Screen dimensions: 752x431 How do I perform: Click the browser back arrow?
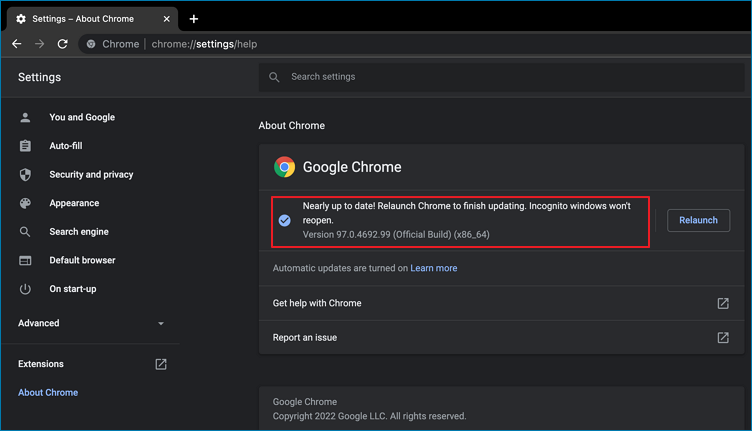point(17,44)
